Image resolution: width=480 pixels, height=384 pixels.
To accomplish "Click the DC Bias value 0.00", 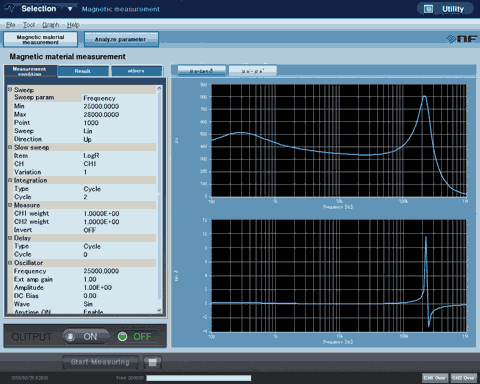I will pos(90,296).
